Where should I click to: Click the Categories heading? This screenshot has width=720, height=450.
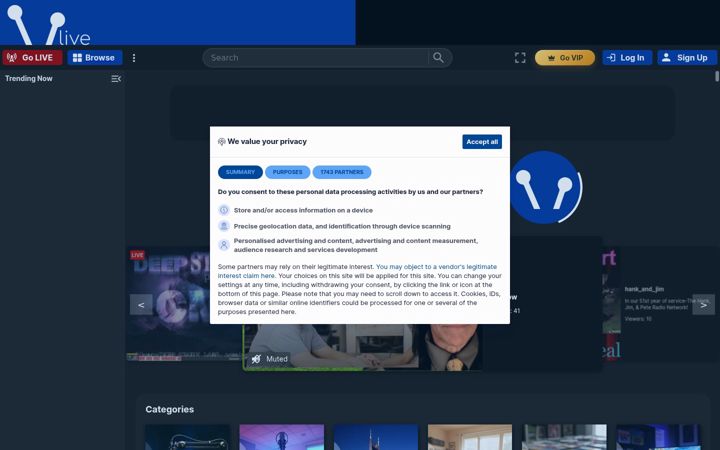pyautogui.click(x=169, y=410)
